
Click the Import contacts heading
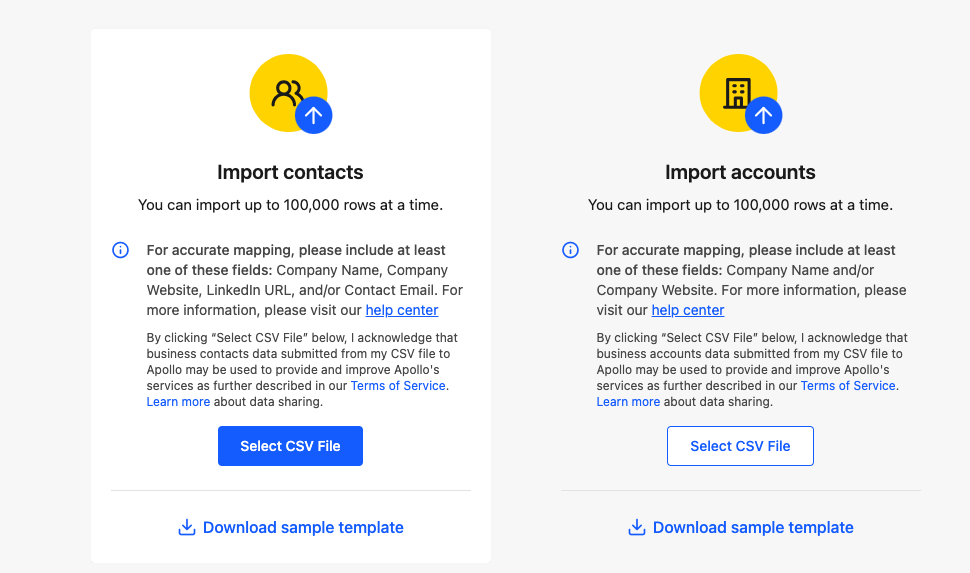pyautogui.click(x=290, y=172)
